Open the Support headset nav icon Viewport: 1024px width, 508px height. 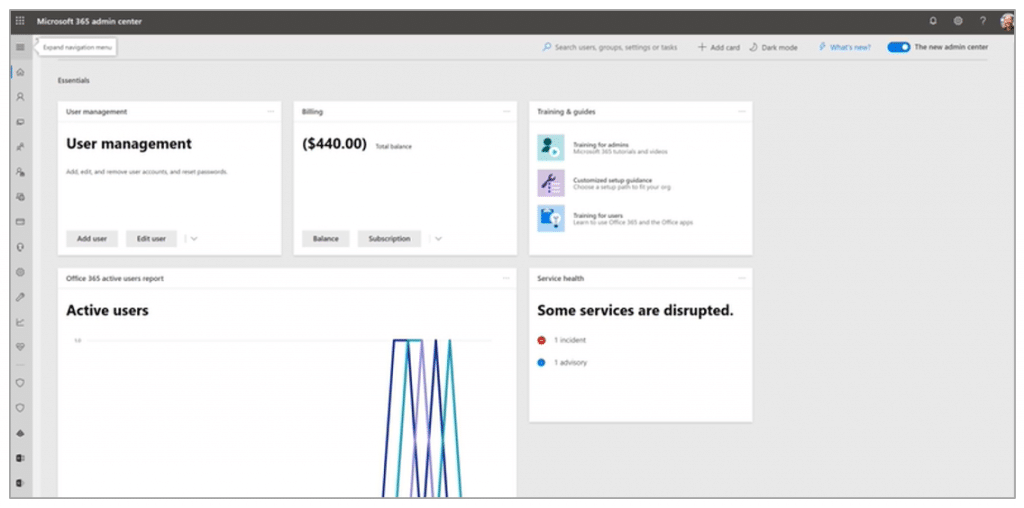[20, 247]
